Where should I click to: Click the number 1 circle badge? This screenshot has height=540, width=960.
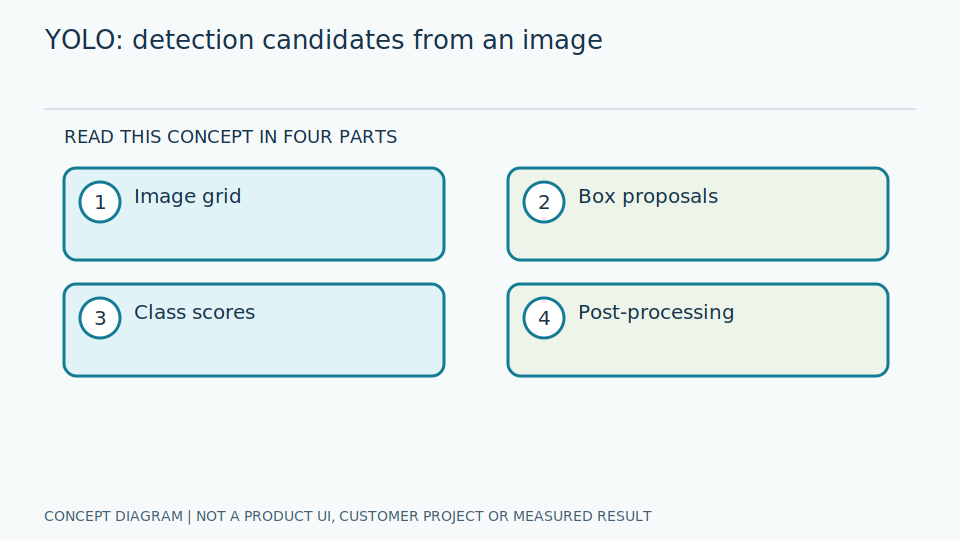[x=100, y=202]
